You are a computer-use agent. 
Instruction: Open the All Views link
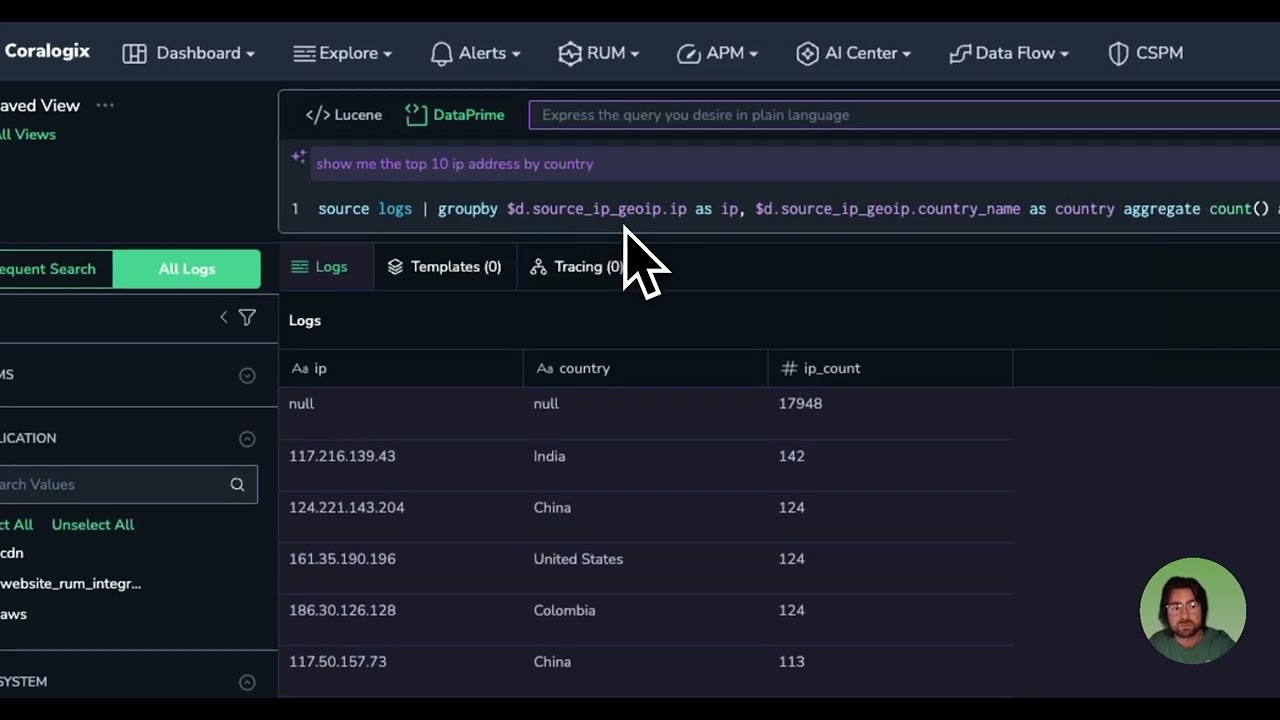coord(28,134)
